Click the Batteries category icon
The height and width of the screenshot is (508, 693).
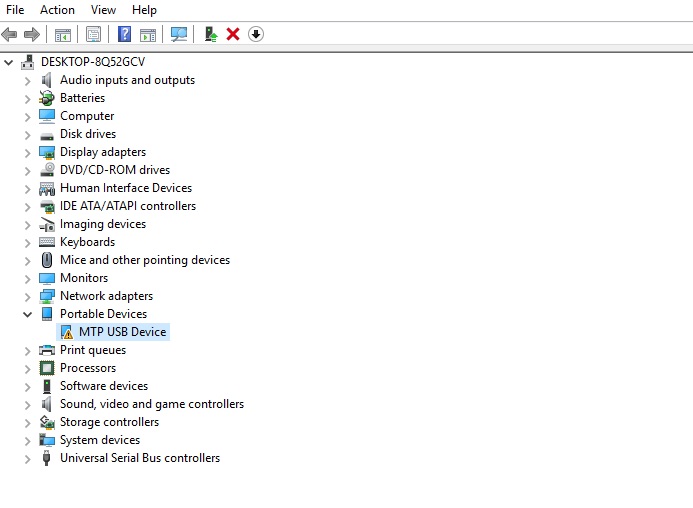pyautogui.click(x=47, y=98)
